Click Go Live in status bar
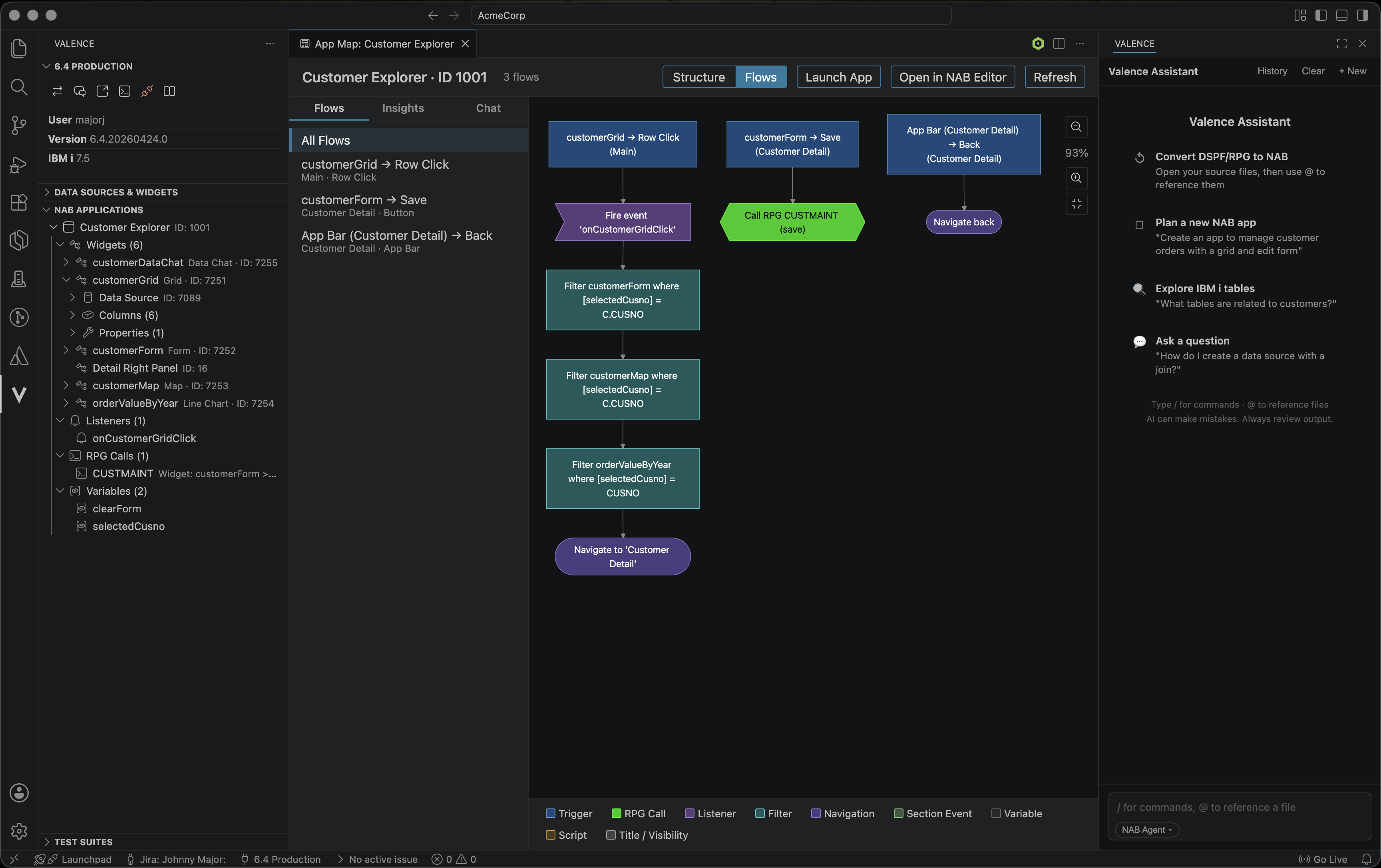 click(x=1323, y=859)
